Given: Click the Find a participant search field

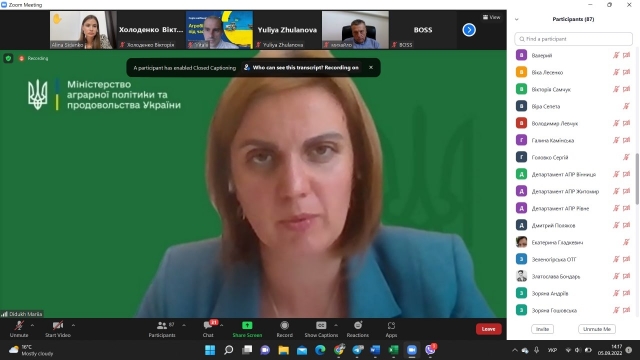Looking at the screenshot, I should (573, 39).
